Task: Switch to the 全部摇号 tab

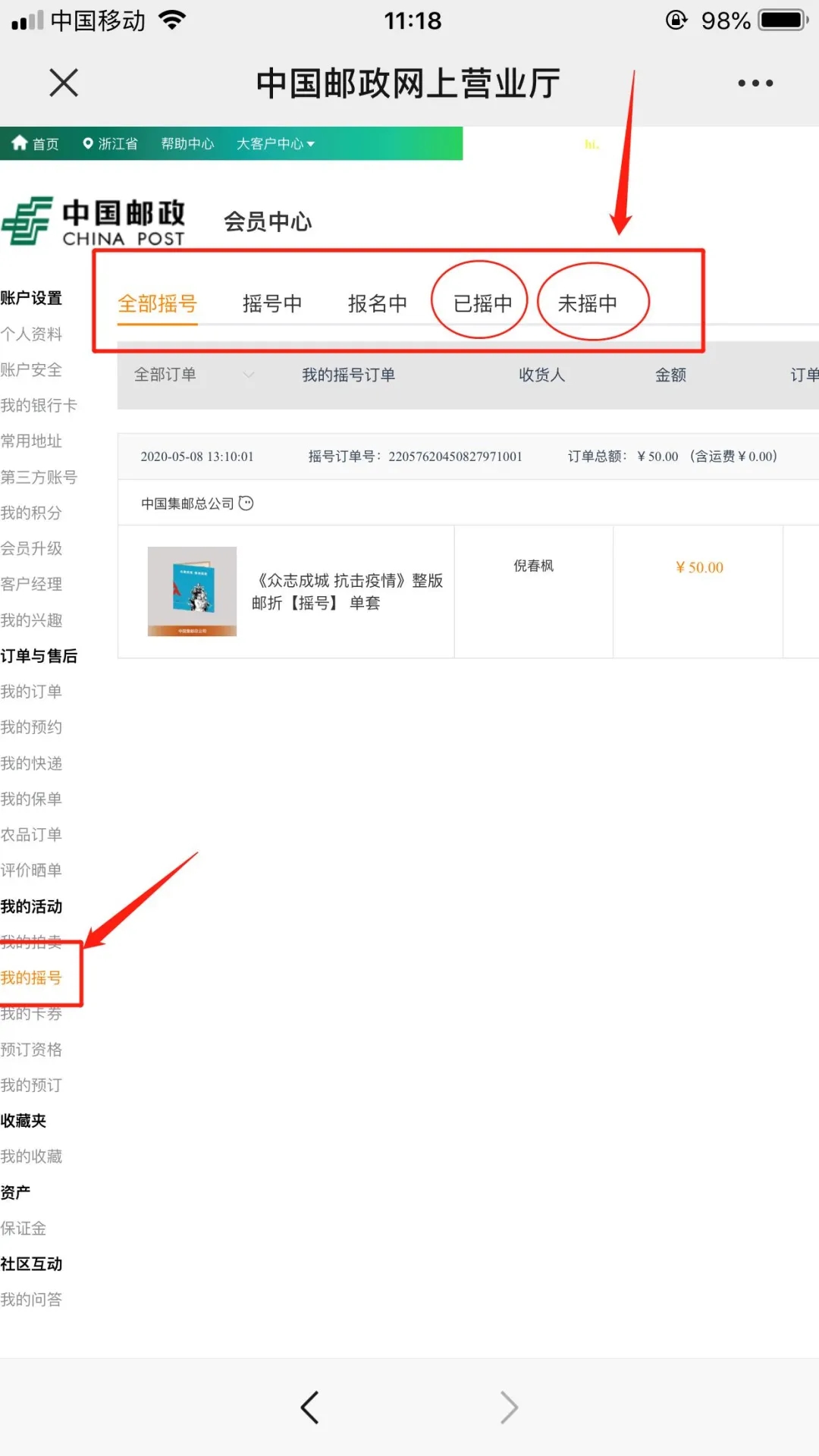Action: pyautogui.click(x=157, y=303)
